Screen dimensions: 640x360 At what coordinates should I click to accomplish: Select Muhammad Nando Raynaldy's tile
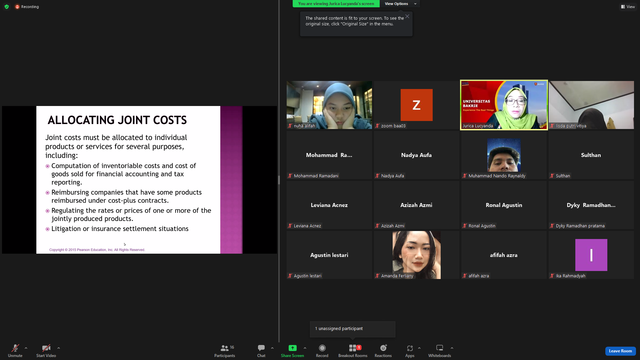click(x=504, y=155)
